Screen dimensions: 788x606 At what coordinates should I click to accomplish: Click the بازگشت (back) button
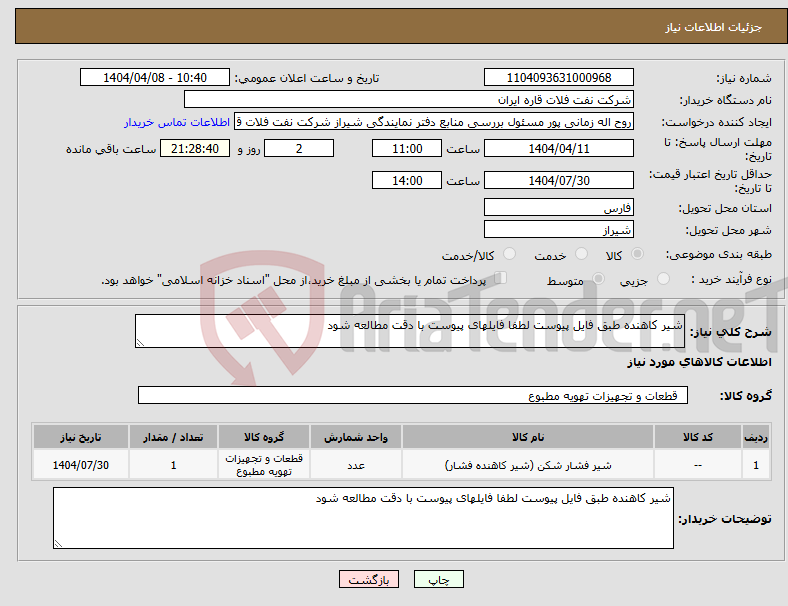point(368,579)
